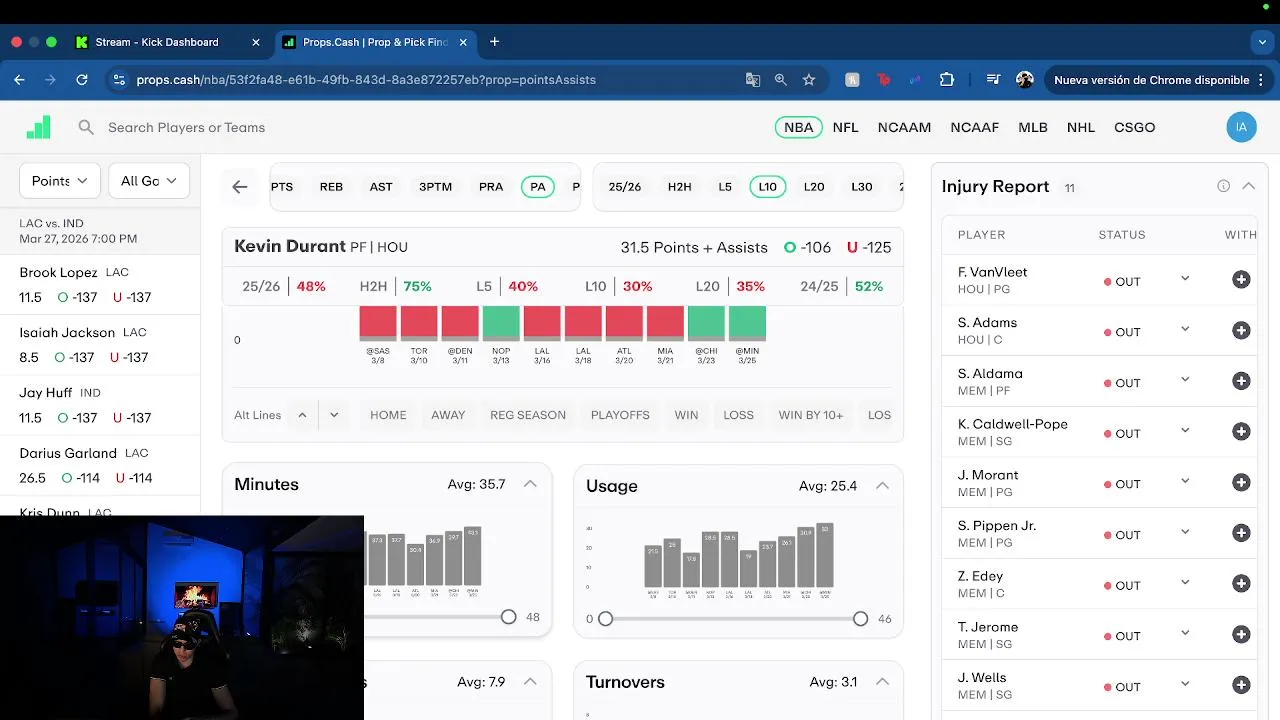Open the Injury Report info icon

(1223, 186)
